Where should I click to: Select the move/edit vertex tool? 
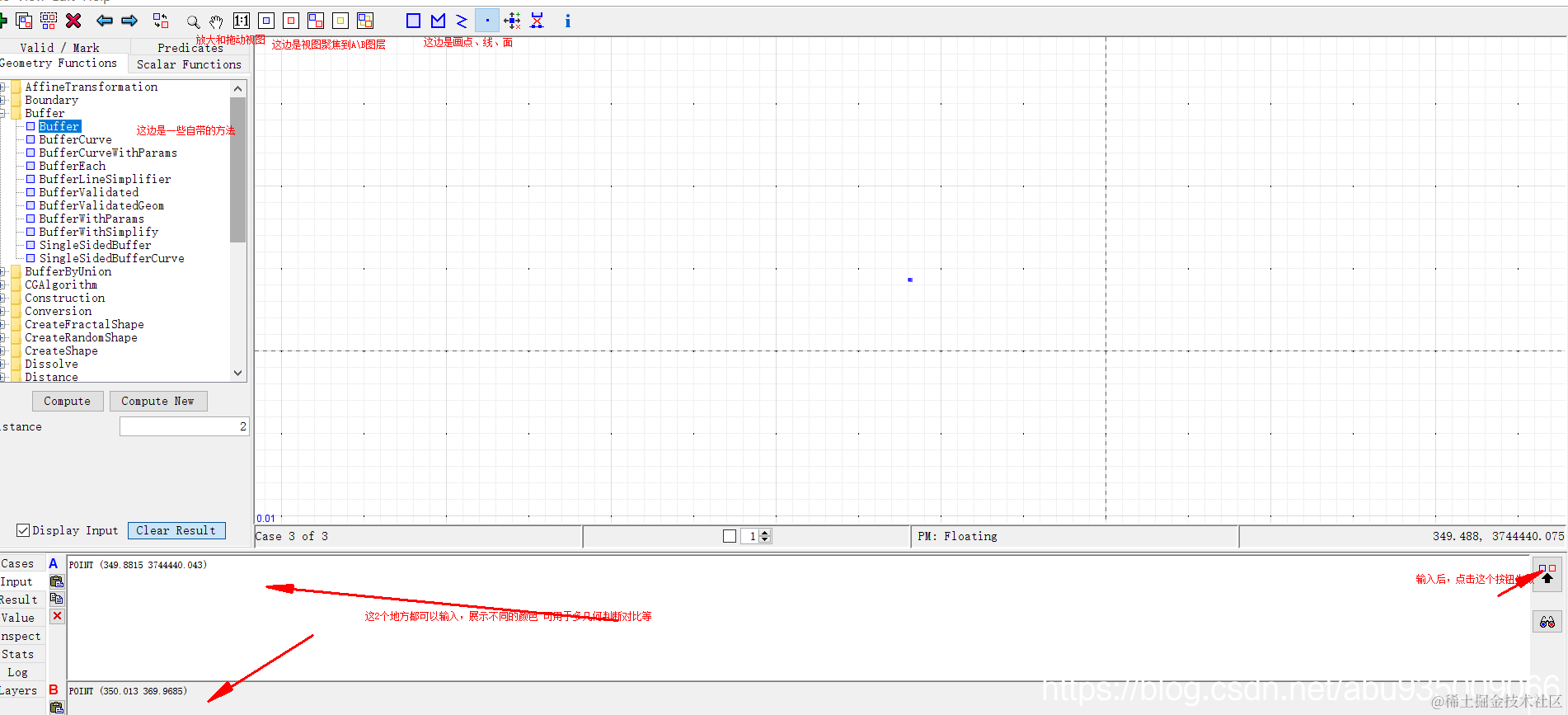[512, 21]
